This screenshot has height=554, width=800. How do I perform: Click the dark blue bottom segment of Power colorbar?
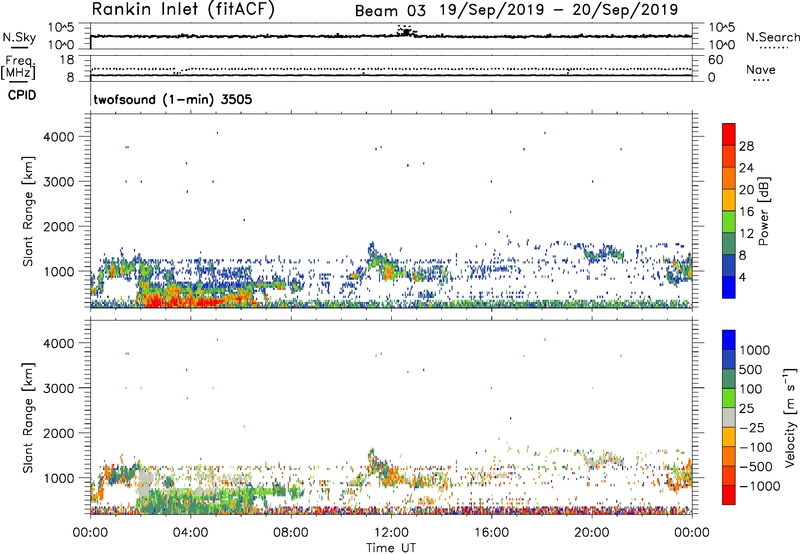point(729,287)
